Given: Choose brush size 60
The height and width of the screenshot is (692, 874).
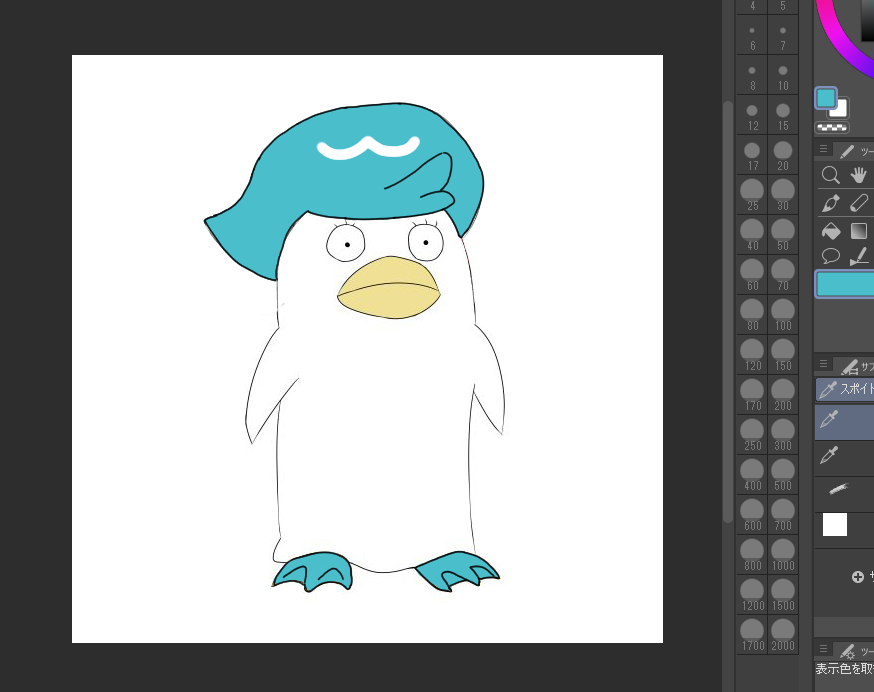Looking at the screenshot, I should tap(752, 275).
